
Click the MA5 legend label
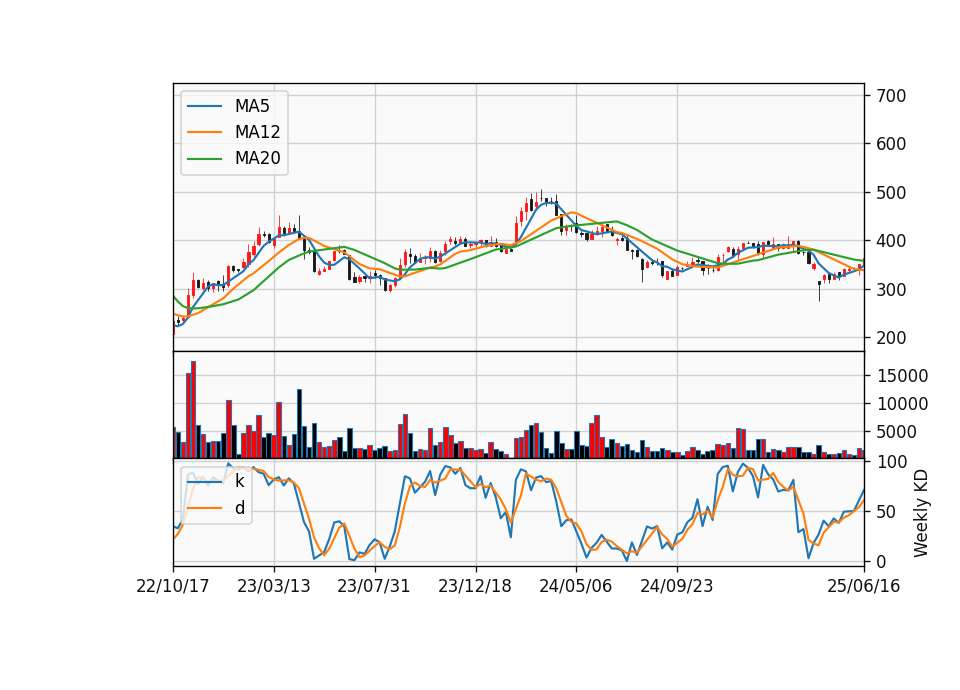click(252, 106)
